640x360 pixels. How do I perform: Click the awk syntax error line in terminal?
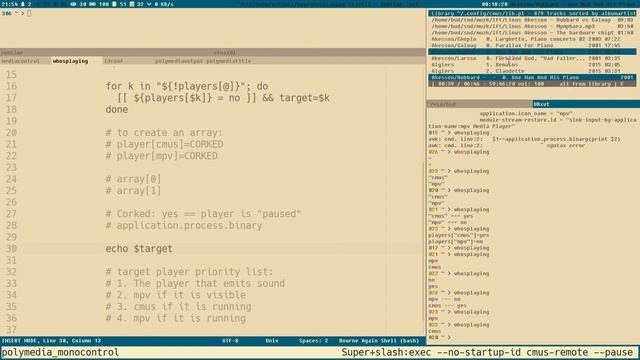[507, 145]
